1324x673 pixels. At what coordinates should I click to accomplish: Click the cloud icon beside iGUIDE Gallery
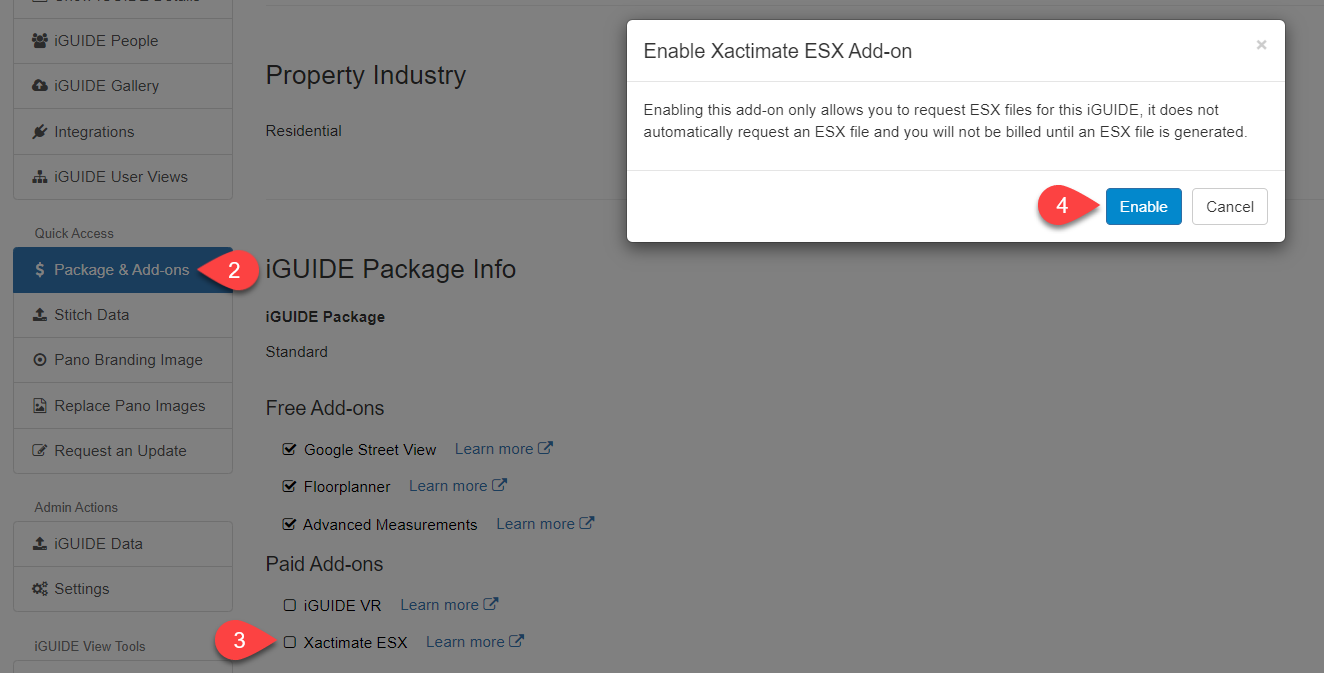[x=40, y=86]
